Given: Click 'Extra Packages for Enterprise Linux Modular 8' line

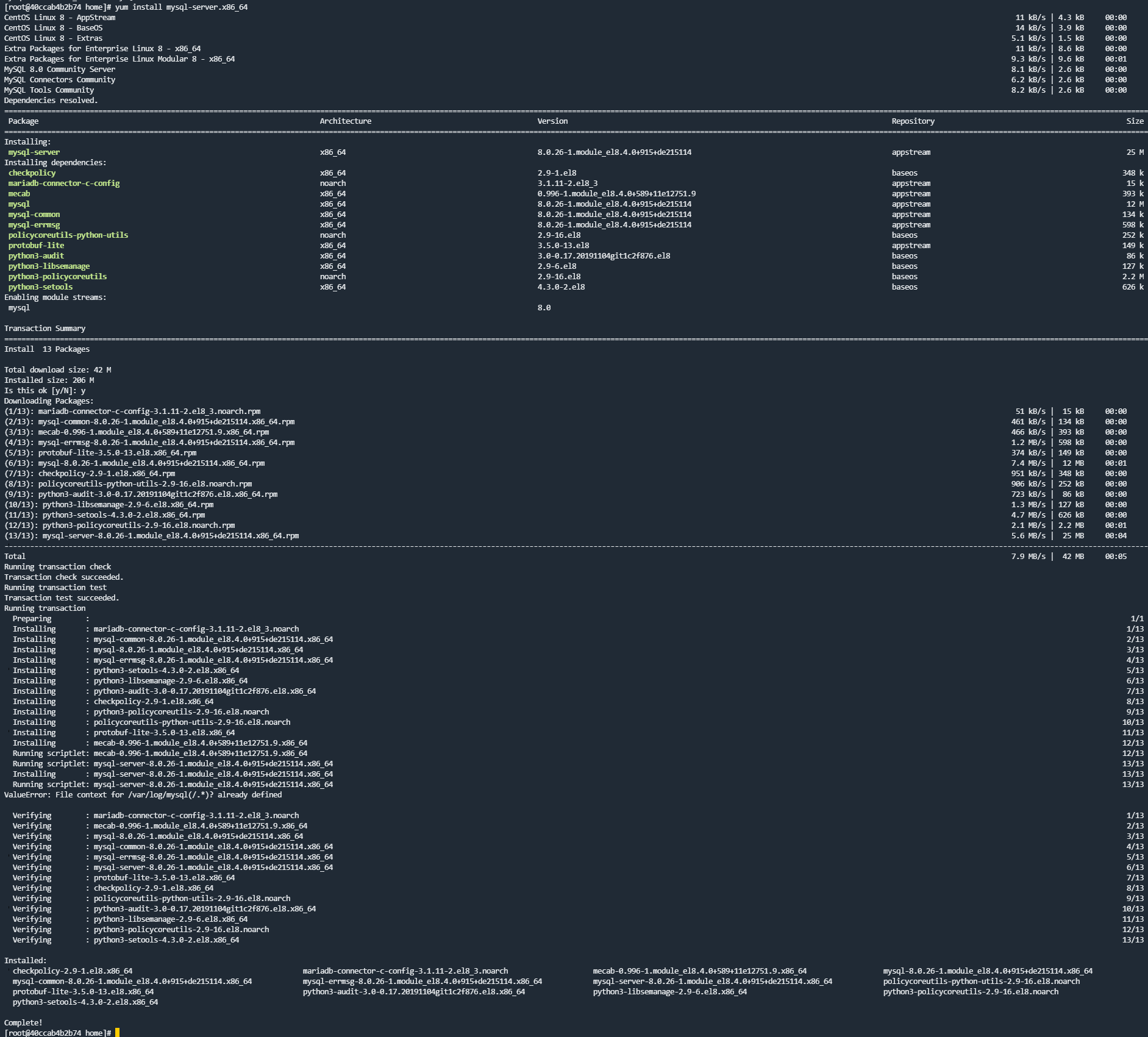Looking at the screenshot, I should [119, 59].
